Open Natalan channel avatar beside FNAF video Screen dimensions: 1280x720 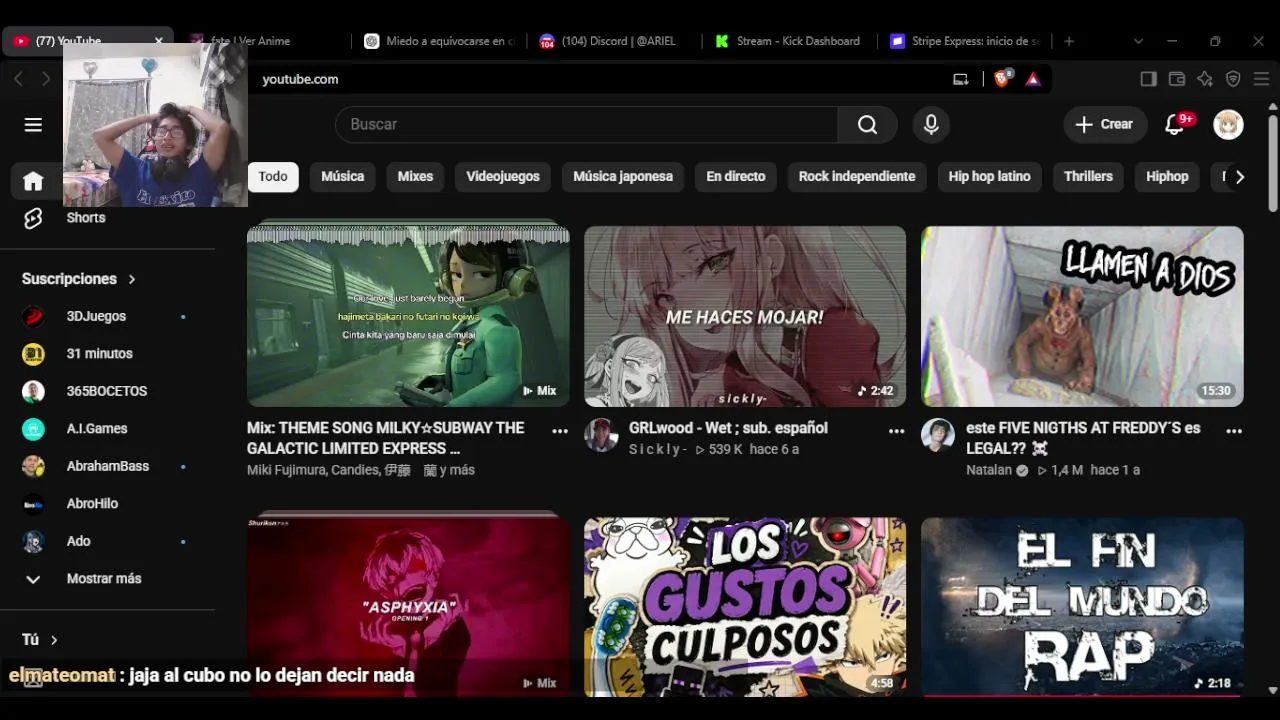[x=938, y=435]
